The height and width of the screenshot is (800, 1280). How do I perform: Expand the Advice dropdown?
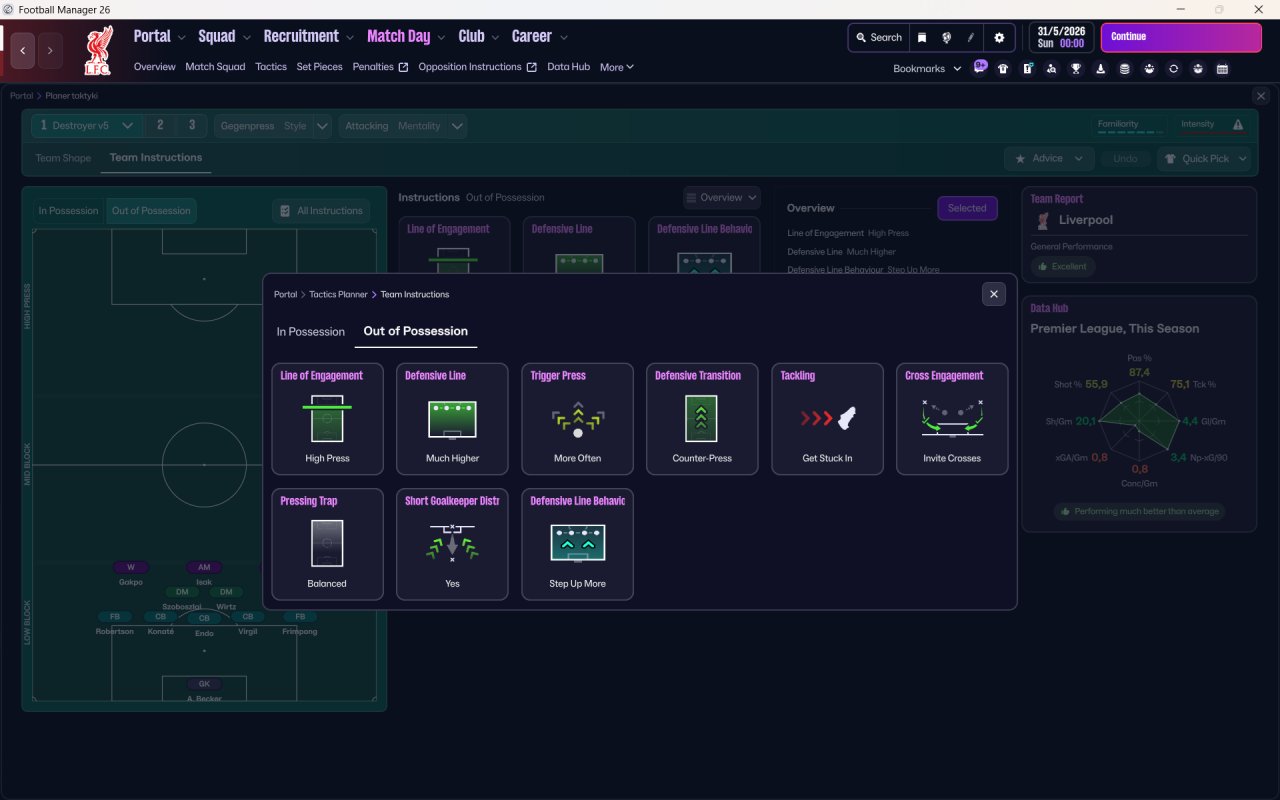pos(1049,158)
